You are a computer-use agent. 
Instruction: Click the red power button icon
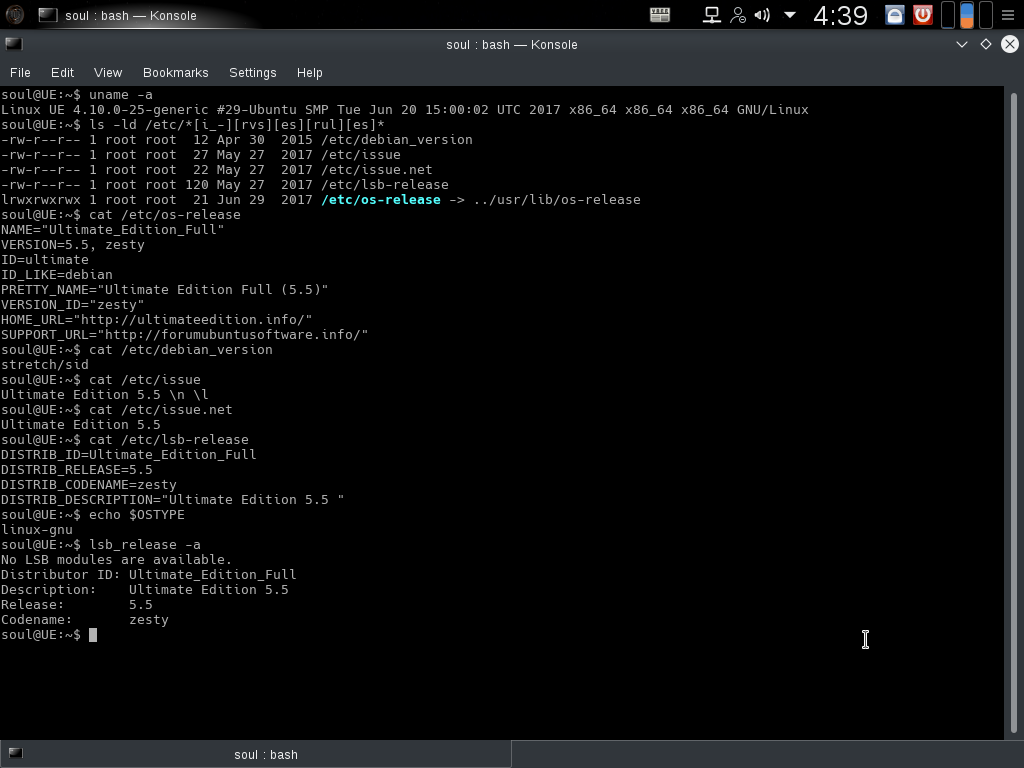(x=923, y=14)
